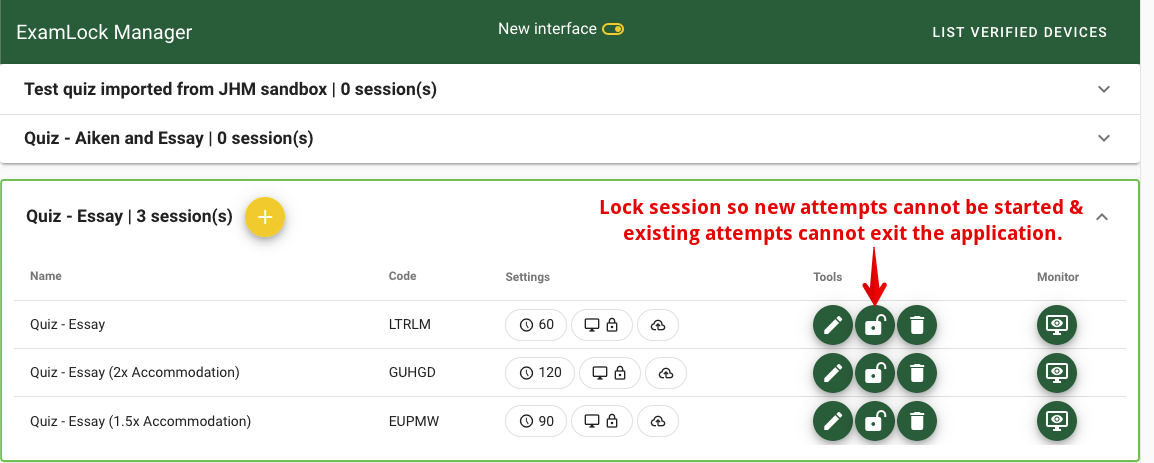This screenshot has width=1154, height=463.
Task: Lock the LTRLM session with padlock icon
Action: tap(874, 325)
